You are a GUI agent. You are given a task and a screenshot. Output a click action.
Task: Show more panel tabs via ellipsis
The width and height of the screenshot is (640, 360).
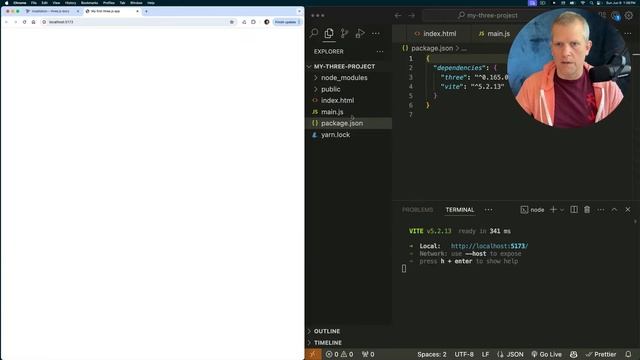[489, 210]
